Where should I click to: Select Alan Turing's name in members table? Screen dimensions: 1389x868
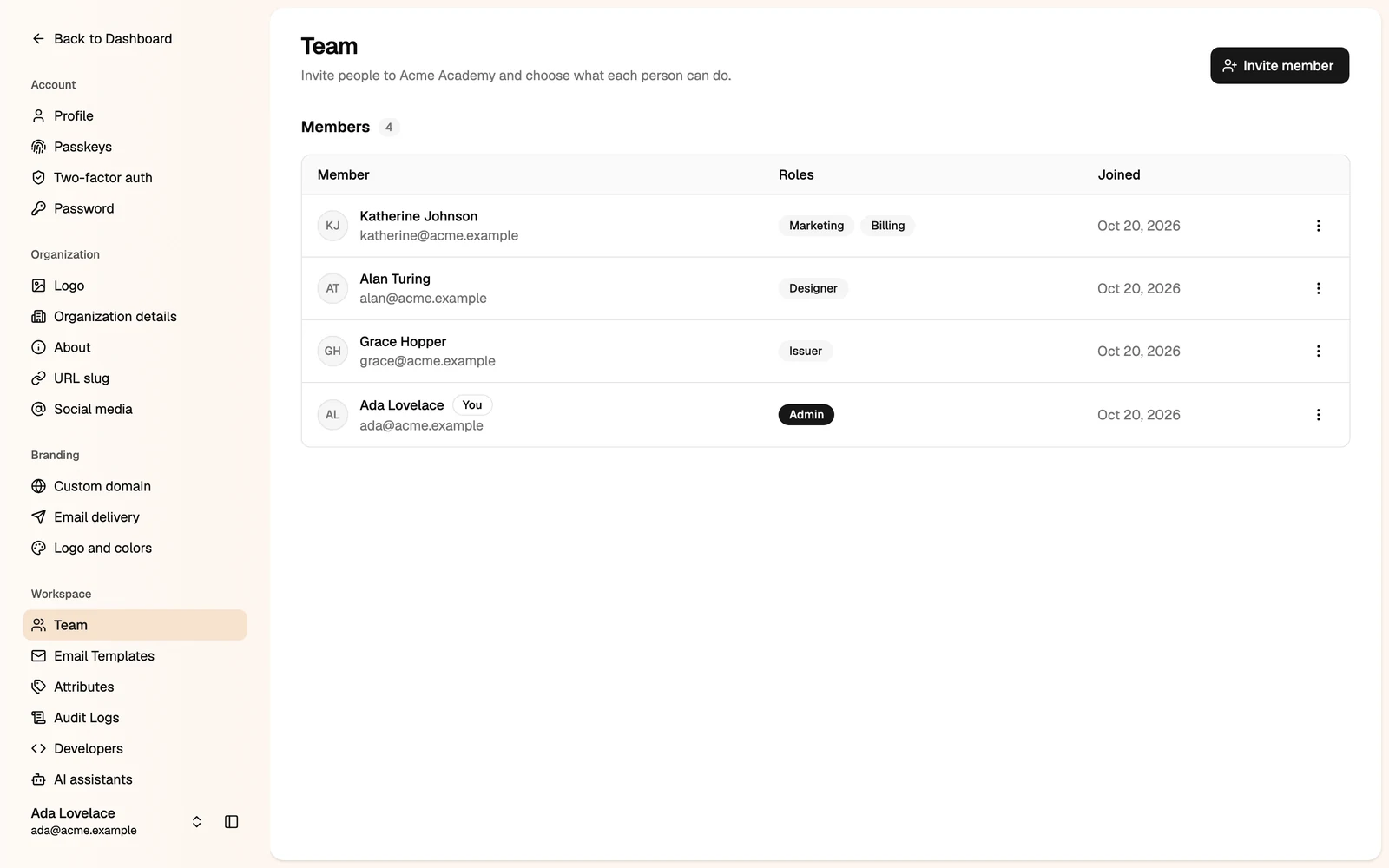coord(395,279)
